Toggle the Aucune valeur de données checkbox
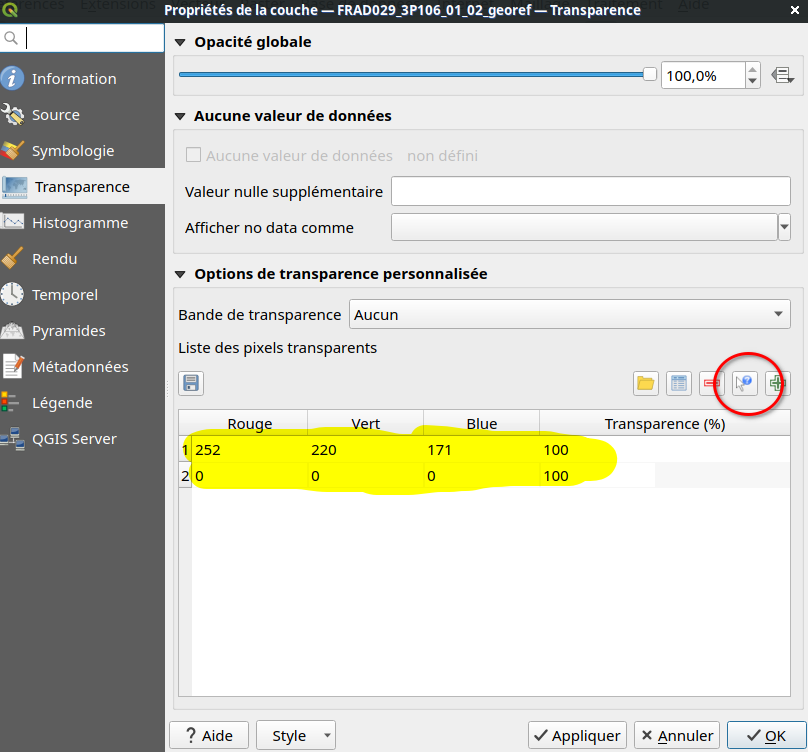This screenshot has height=752, width=808. 194,156
